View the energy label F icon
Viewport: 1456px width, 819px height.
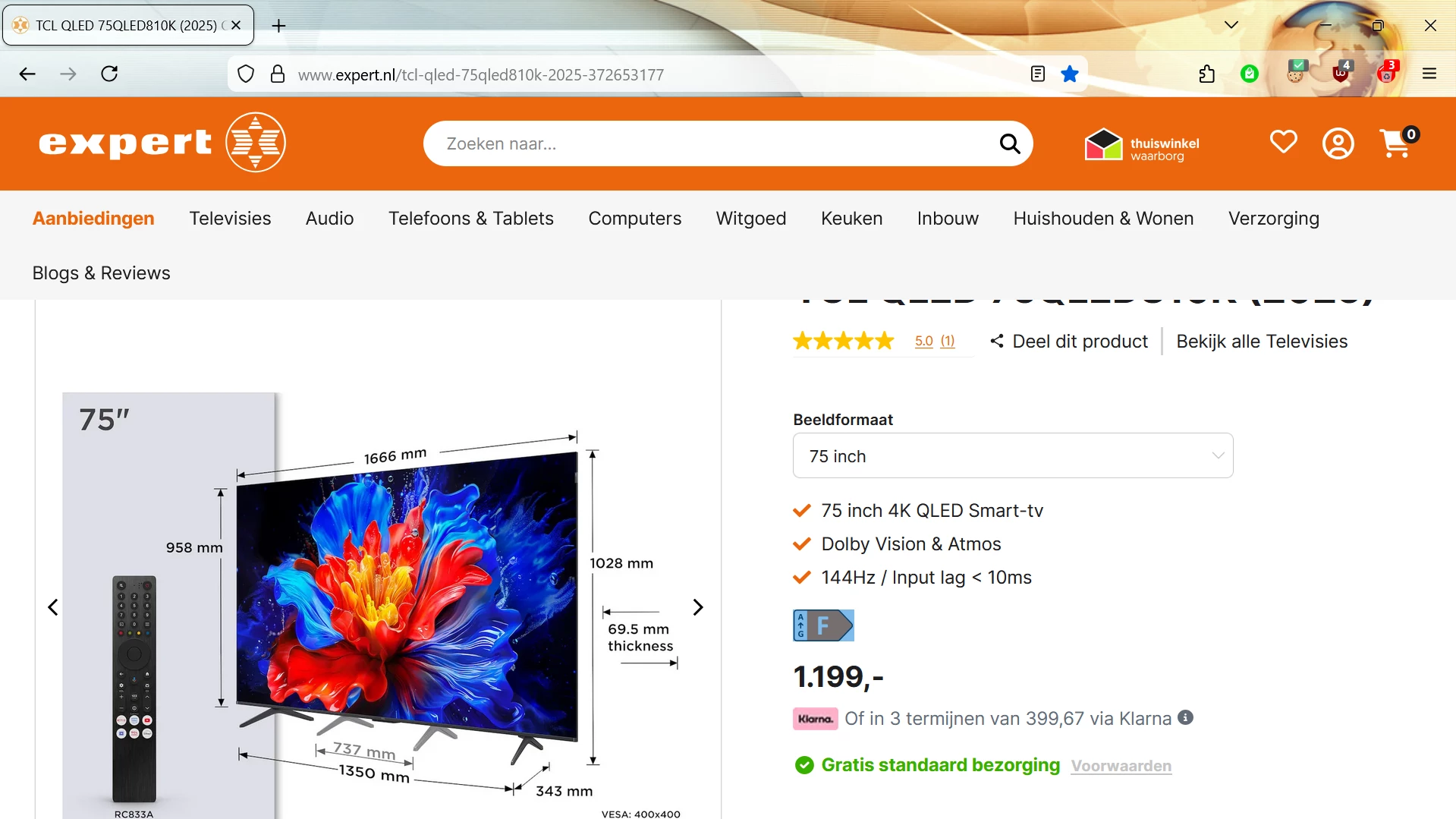tap(823, 625)
